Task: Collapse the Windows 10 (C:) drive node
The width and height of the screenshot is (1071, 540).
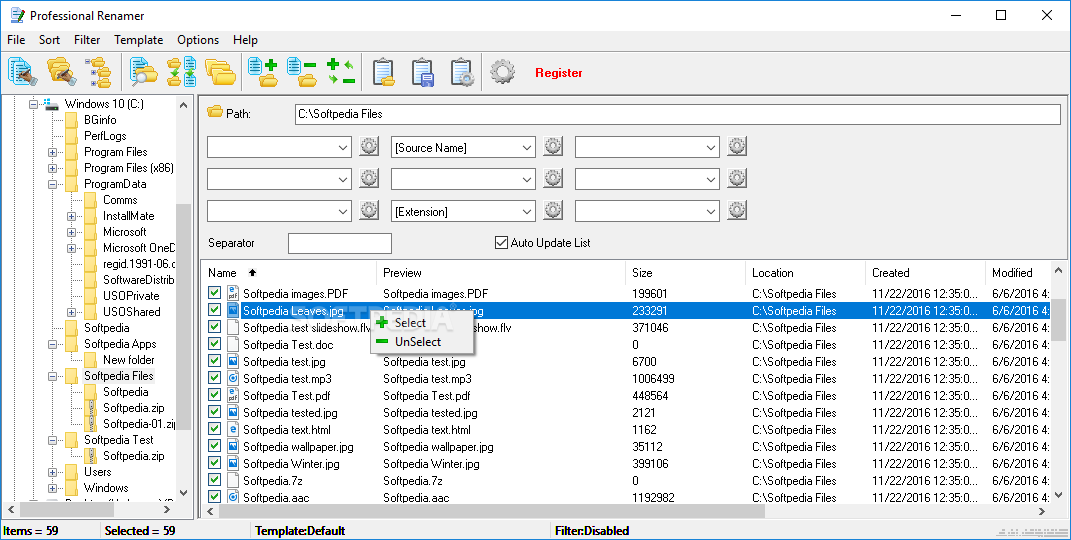Action: pyautogui.click(x=33, y=104)
